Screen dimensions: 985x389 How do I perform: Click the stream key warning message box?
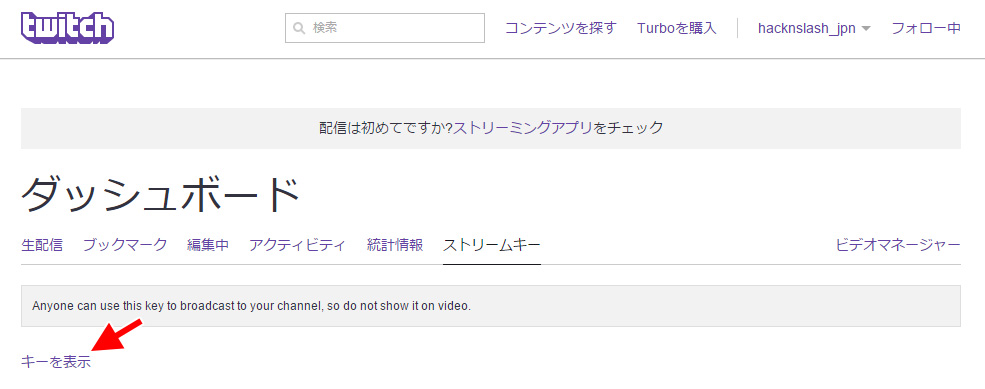coord(491,306)
